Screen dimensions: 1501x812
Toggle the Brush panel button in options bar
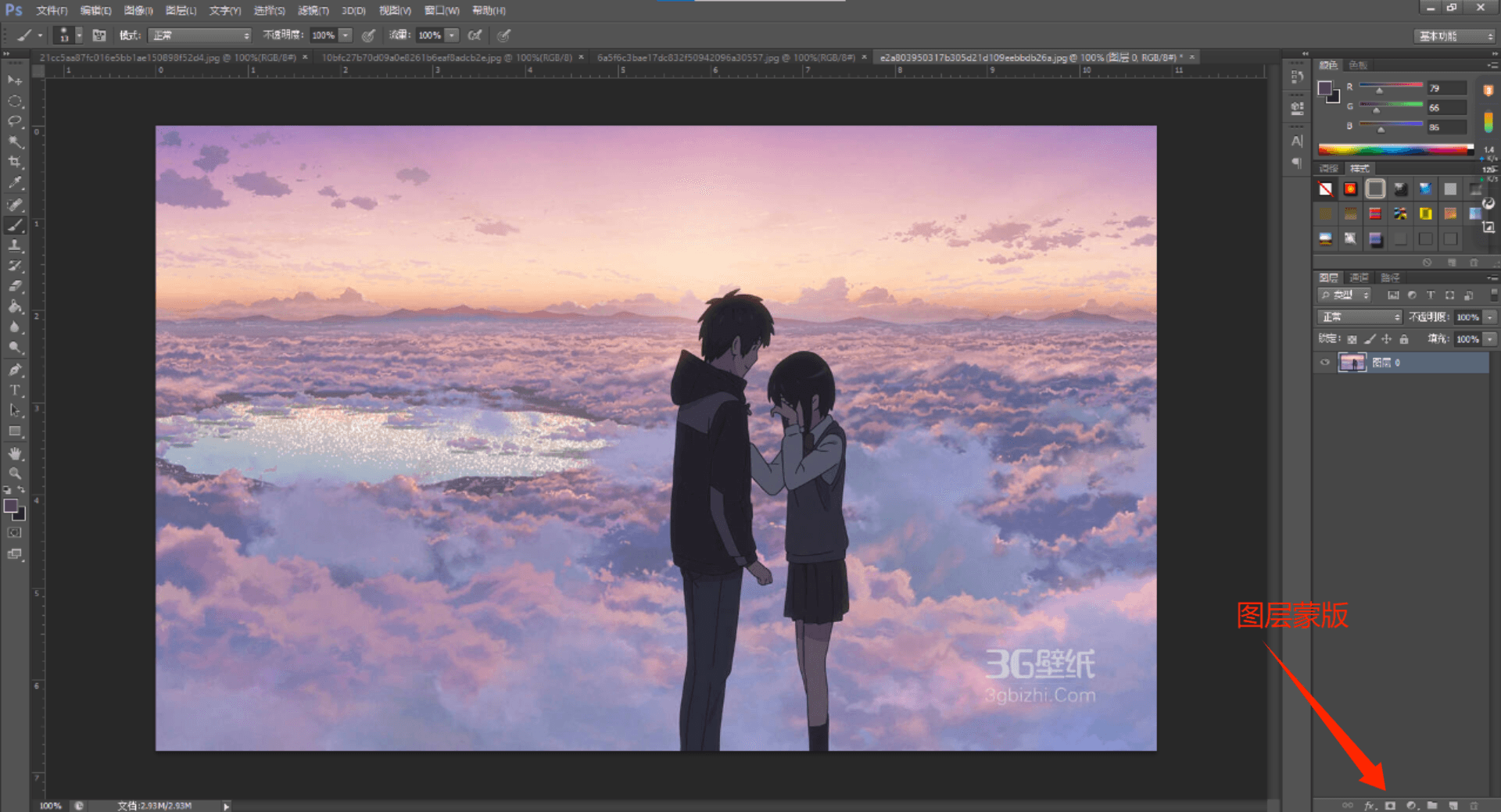(x=99, y=35)
